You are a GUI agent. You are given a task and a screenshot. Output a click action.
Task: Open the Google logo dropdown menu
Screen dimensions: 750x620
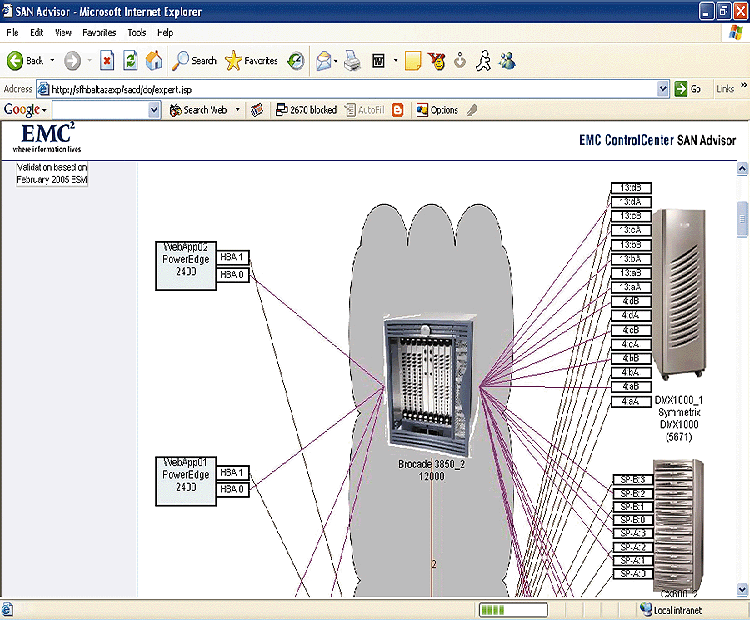point(25,110)
